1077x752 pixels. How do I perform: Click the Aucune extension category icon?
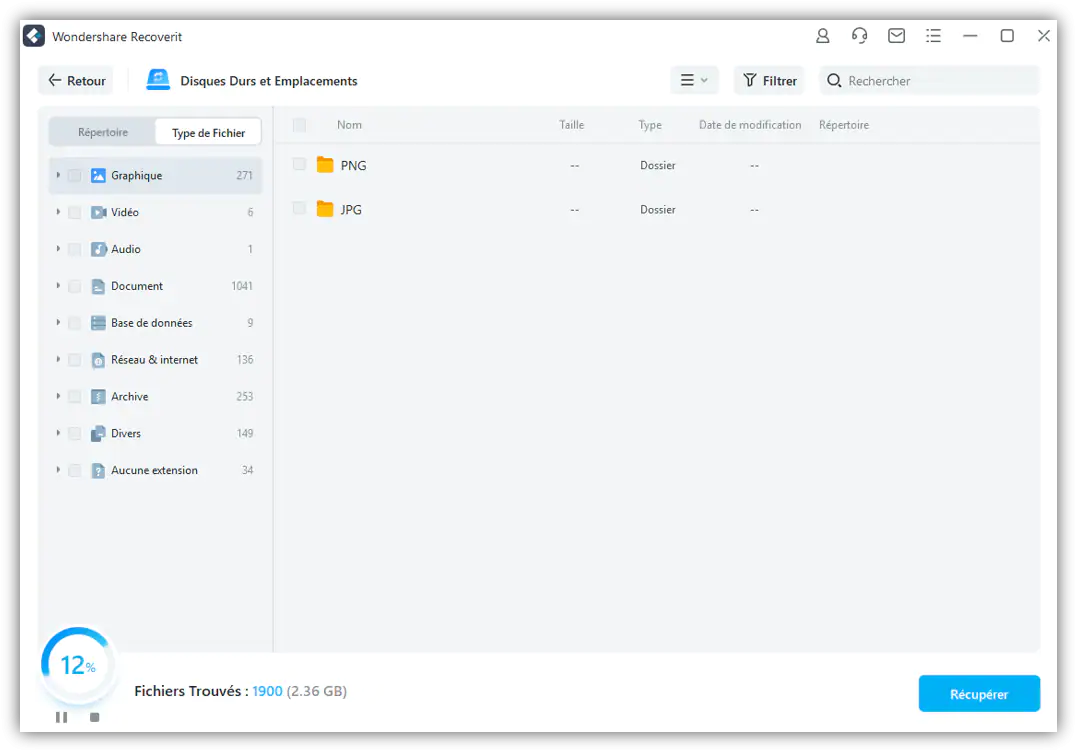pyautogui.click(x=98, y=470)
